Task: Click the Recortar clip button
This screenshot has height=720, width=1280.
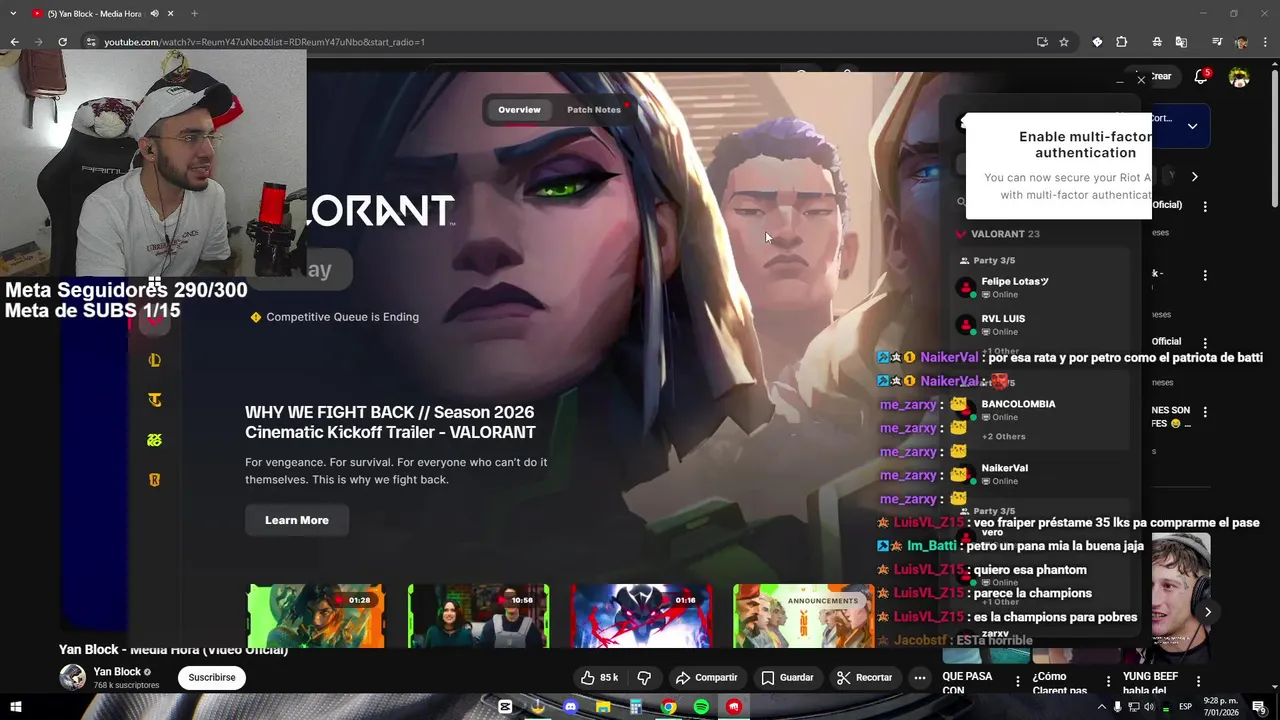Action: coord(864,677)
